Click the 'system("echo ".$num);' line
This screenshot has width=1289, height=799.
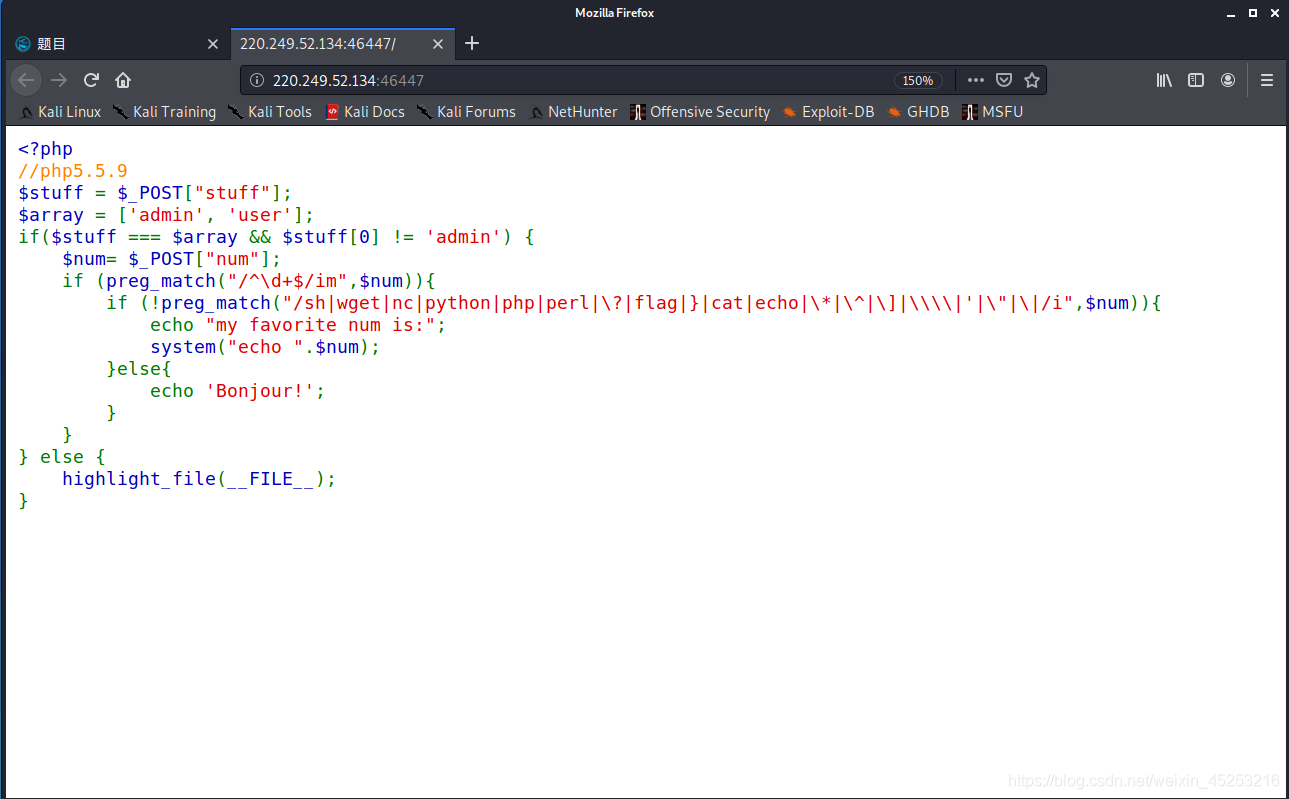(x=265, y=347)
